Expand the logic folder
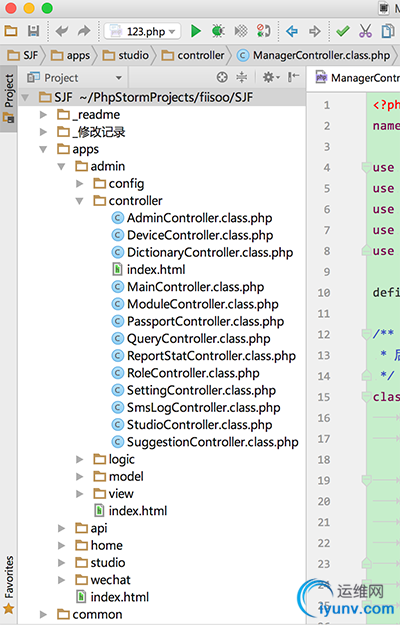 click(80, 460)
